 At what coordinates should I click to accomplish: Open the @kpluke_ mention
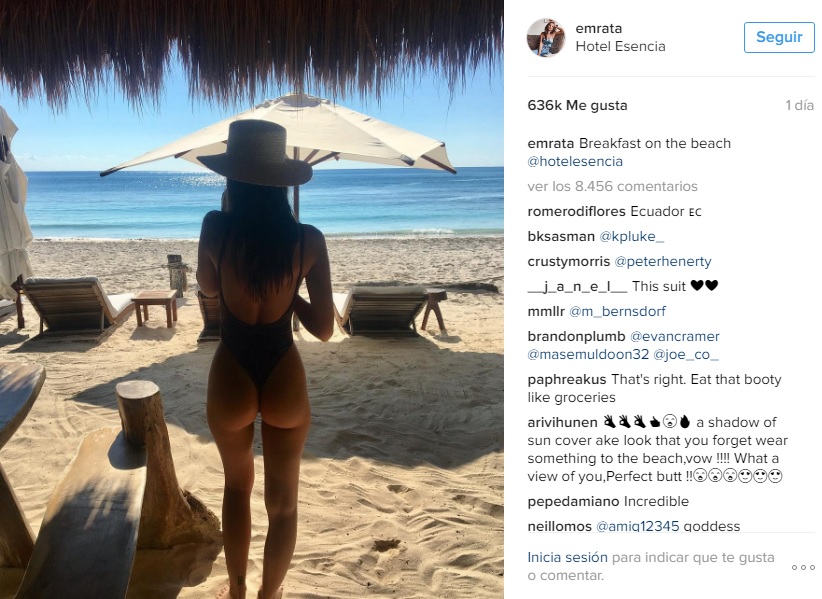click(631, 236)
